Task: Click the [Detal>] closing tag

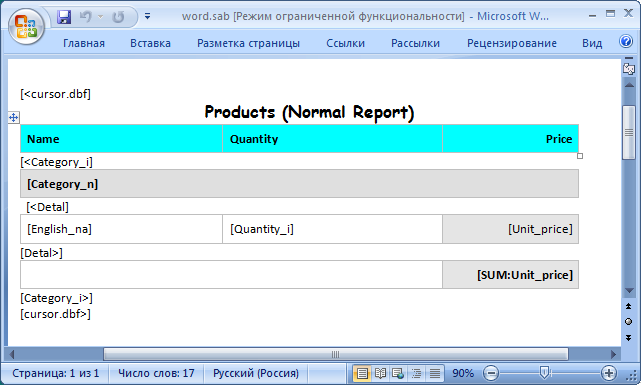Action: pos(42,253)
